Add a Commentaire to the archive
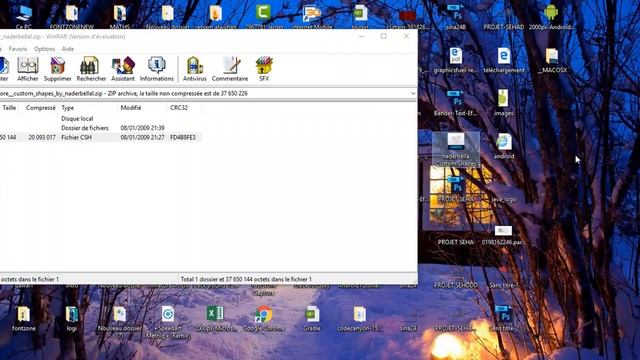Screen dimensions: 640x360 (230, 69)
